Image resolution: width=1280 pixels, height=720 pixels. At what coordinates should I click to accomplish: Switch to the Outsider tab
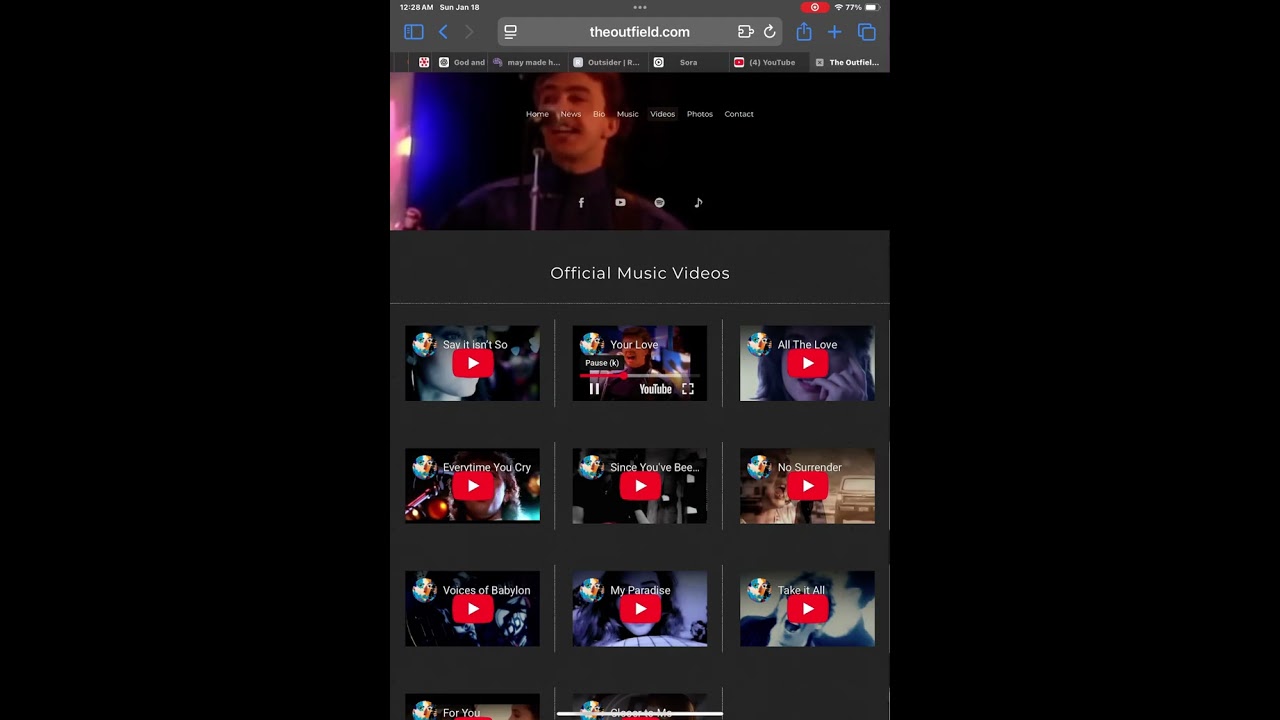[x=606, y=62]
